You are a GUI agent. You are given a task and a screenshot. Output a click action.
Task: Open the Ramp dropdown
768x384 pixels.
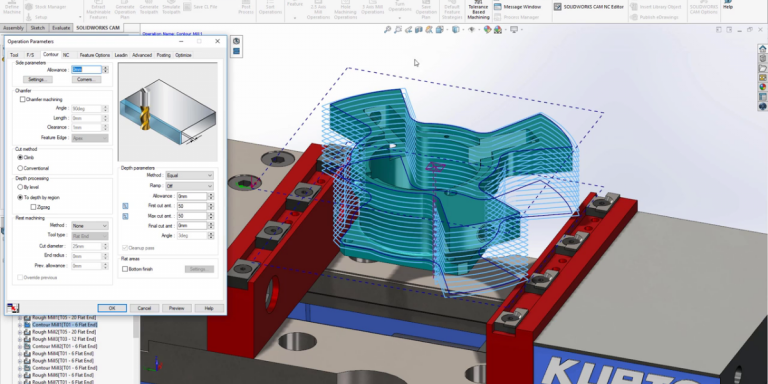[x=189, y=186]
